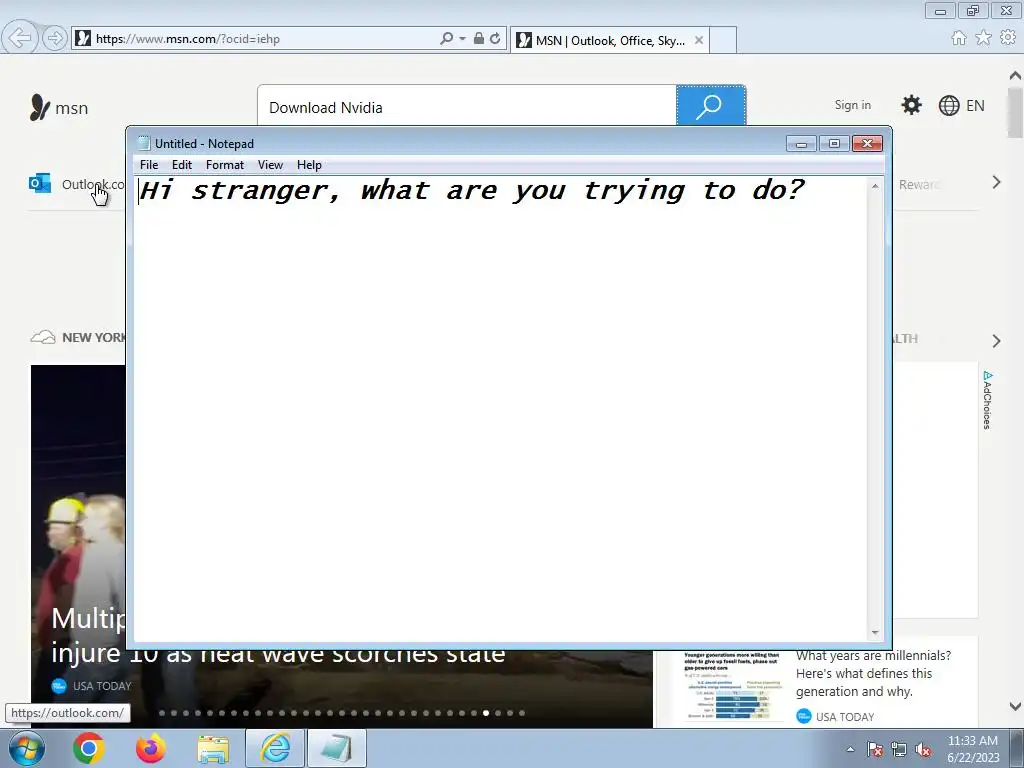Click the browser page scrollbar up arrow
This screenshot has width=1024, height=768.
coord(1015,76)
